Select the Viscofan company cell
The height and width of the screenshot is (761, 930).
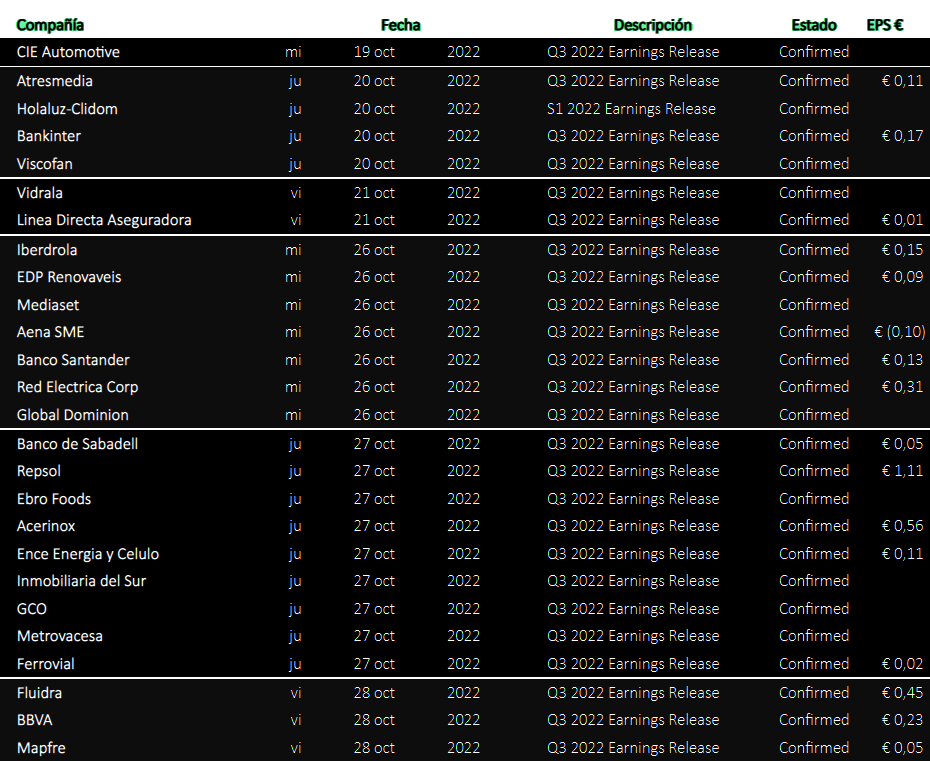[x=44, y=164]
